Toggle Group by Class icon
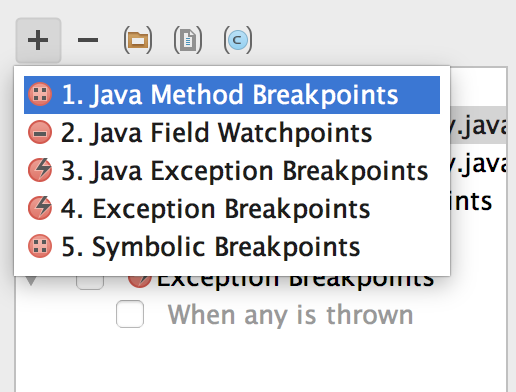 point(238,40)
